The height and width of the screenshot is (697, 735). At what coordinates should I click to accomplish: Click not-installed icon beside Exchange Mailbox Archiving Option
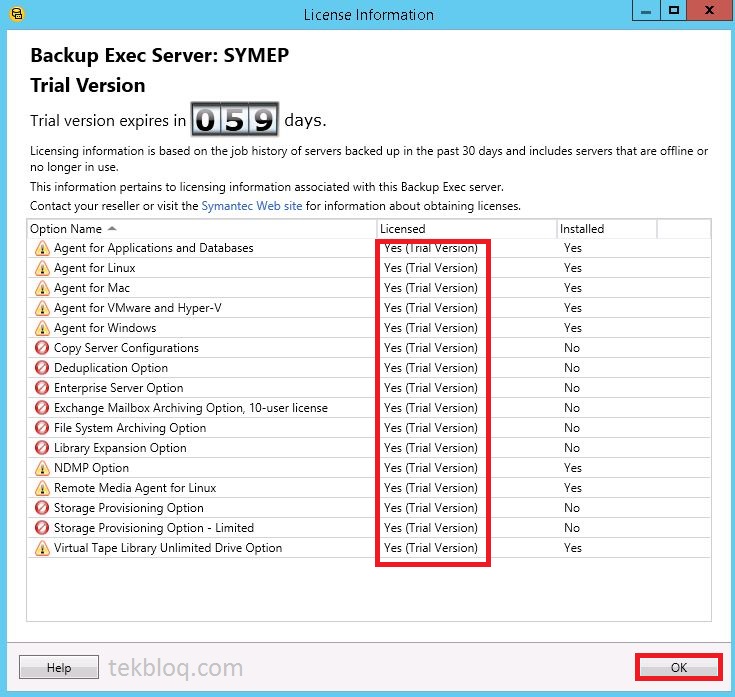pos(42,408)
